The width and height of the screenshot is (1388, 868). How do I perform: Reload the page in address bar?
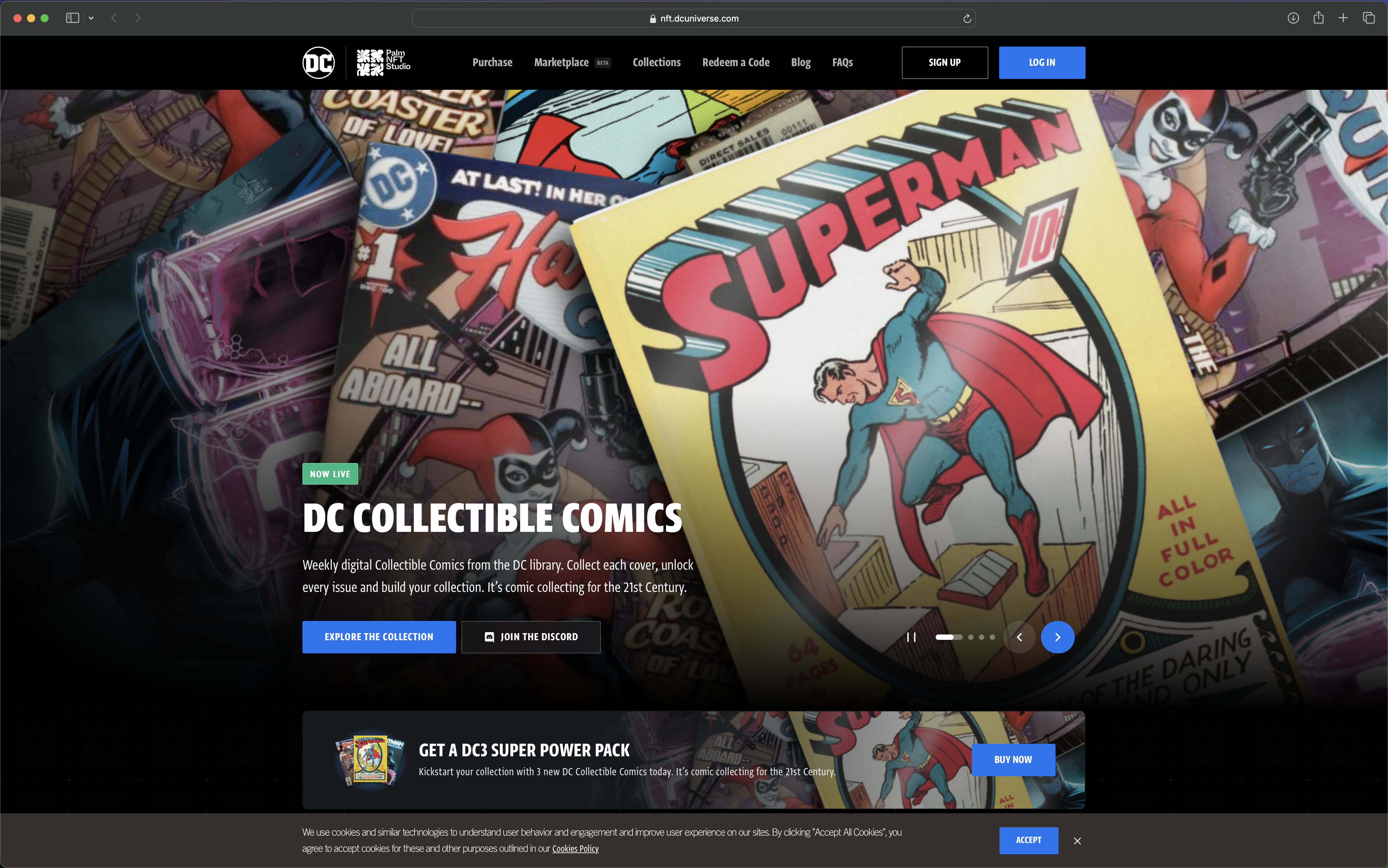(967, 18)
